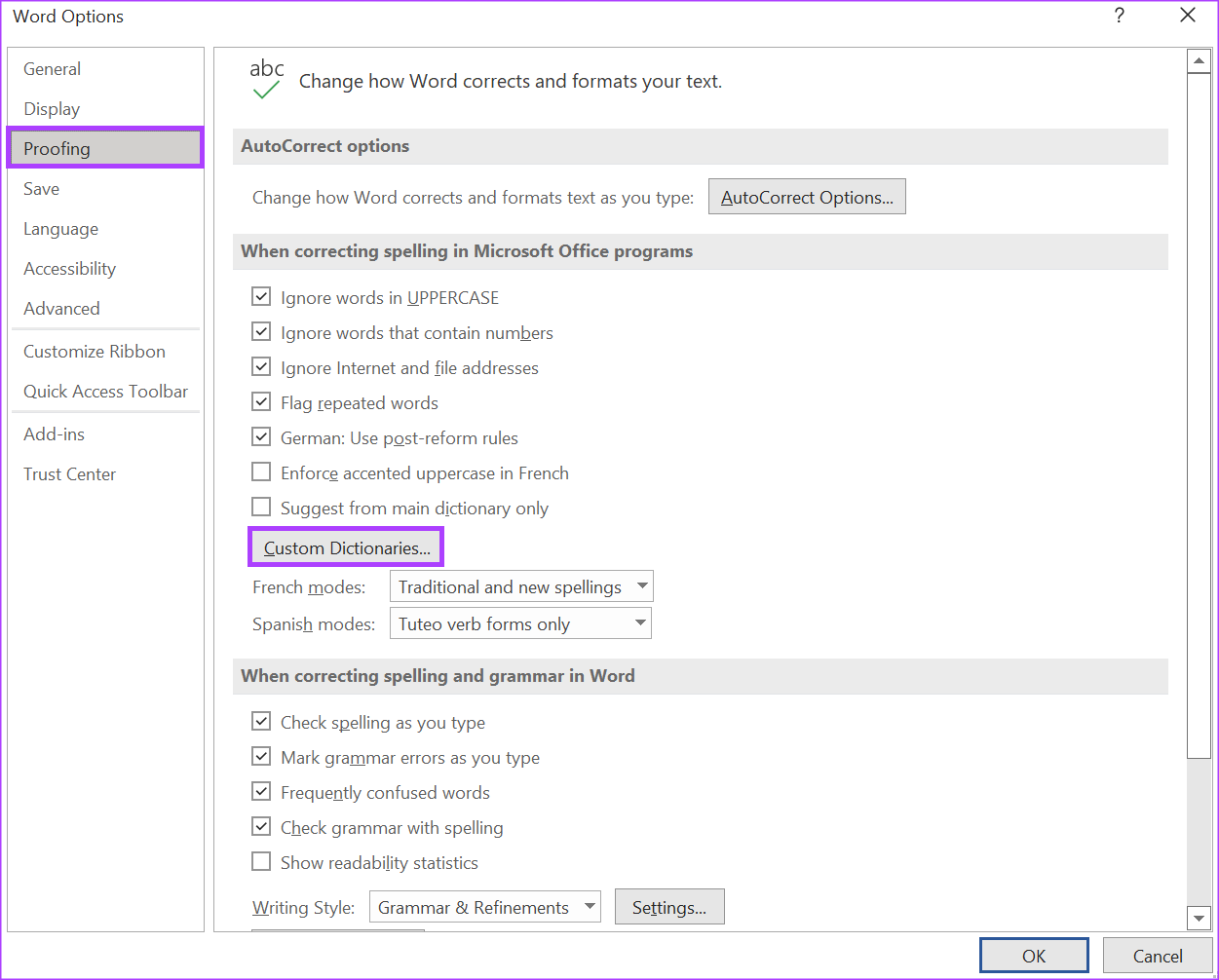Close the Word Options dialog
Image resolution: width=1219 pixels, height=980 pixels.
tap(1187, 16)
